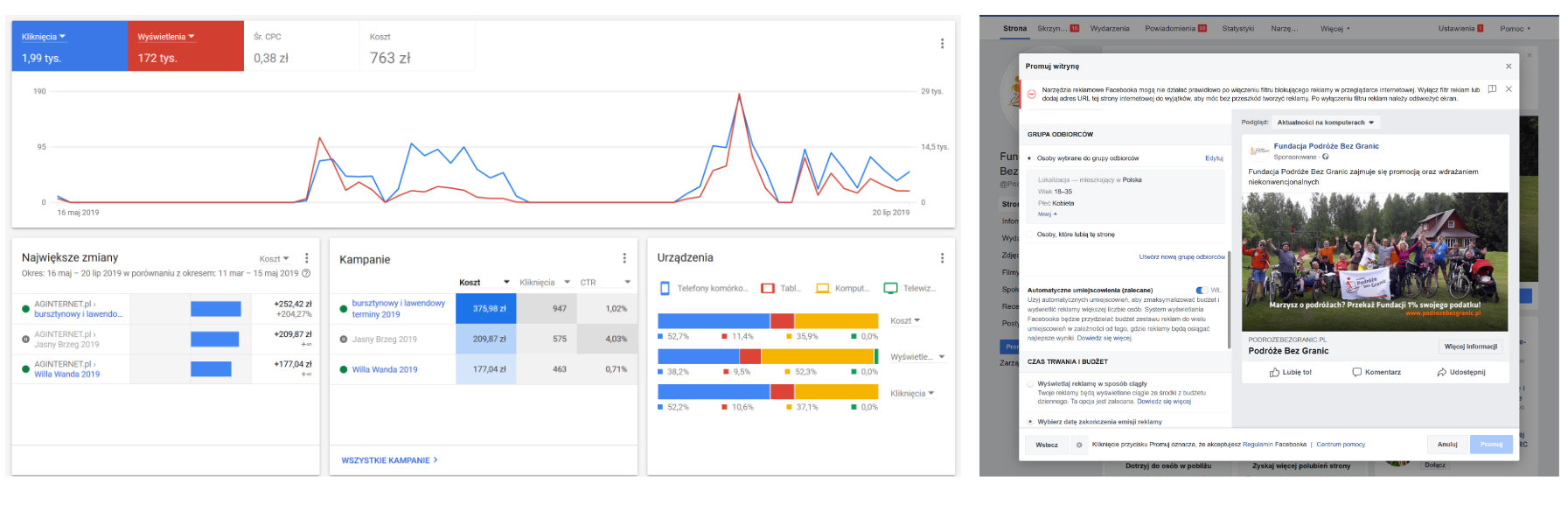Viewport: 1568px width, 505px height.
Task: Select 'Osoby, które lubią tę stronę' radio
Action: pyautogui.click(x=1031, y=235)
